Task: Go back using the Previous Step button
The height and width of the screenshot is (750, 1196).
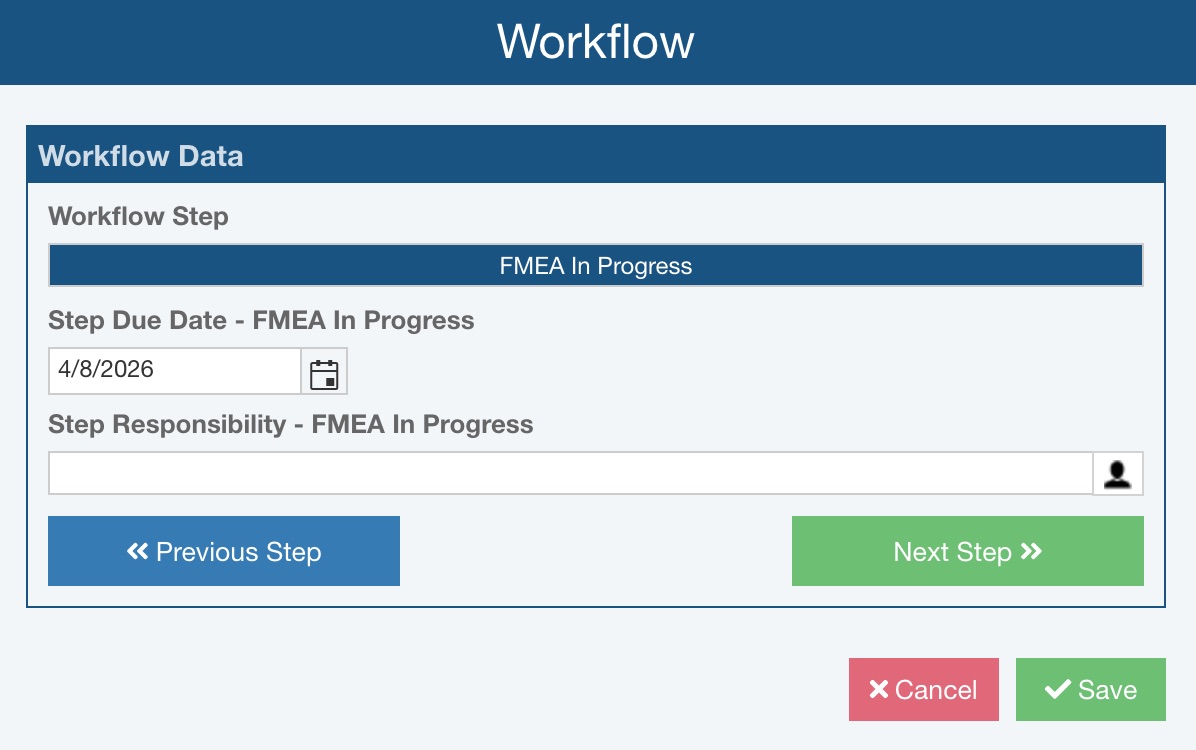Action: 224,551
